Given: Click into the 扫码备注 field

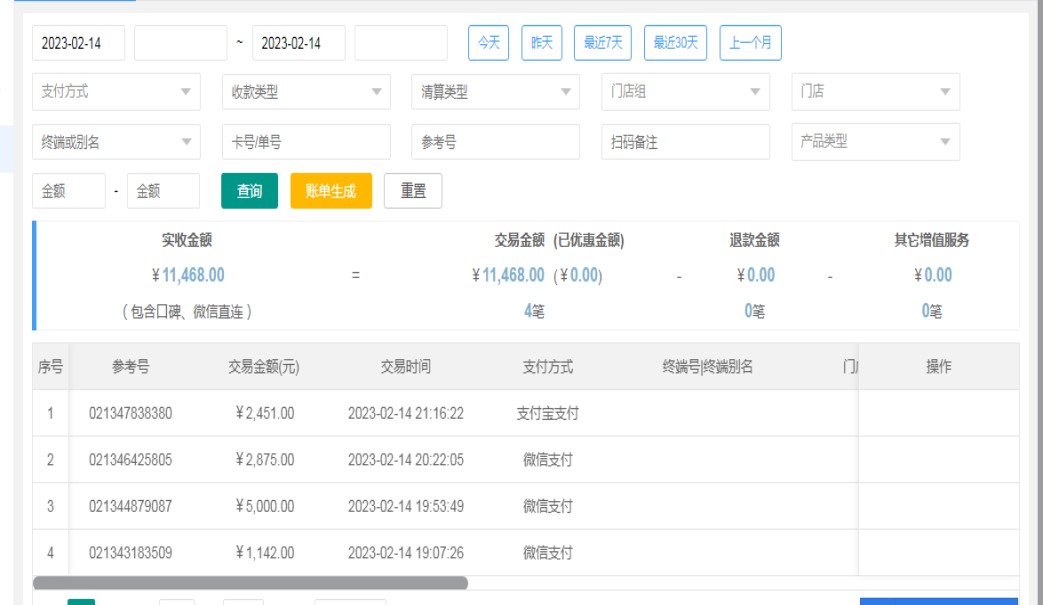Looking at the screenshot, I should pos(685,142).
